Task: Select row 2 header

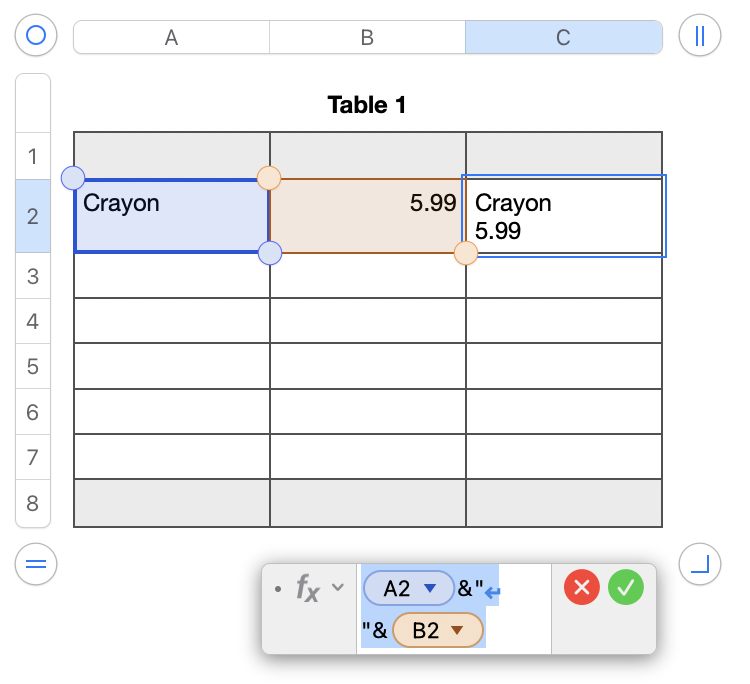Action: click(x=33, y=216)
